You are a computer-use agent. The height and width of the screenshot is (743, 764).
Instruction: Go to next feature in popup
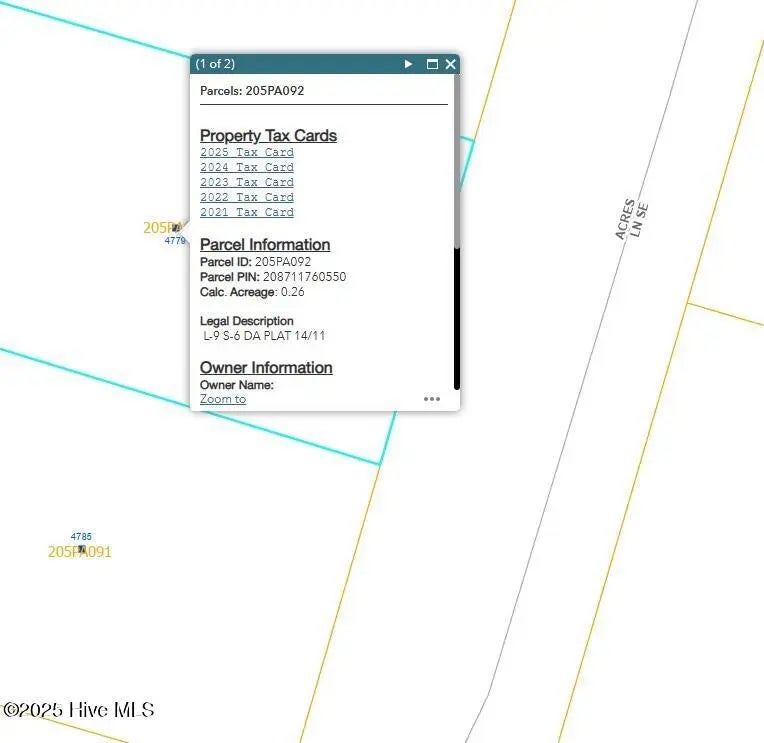pyautogui.click(x=408, y=64)
